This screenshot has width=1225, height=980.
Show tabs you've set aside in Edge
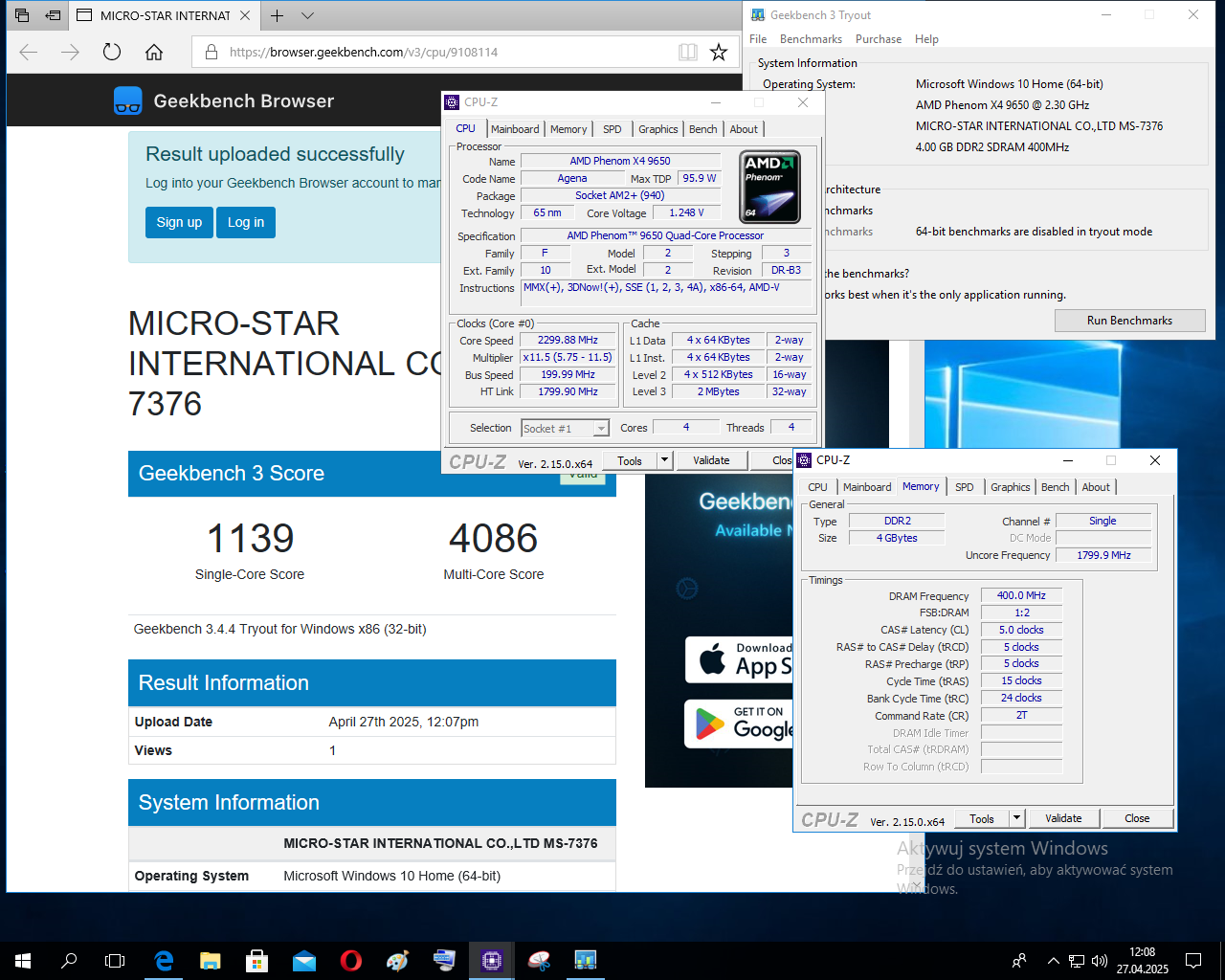[x=22, y=15]
